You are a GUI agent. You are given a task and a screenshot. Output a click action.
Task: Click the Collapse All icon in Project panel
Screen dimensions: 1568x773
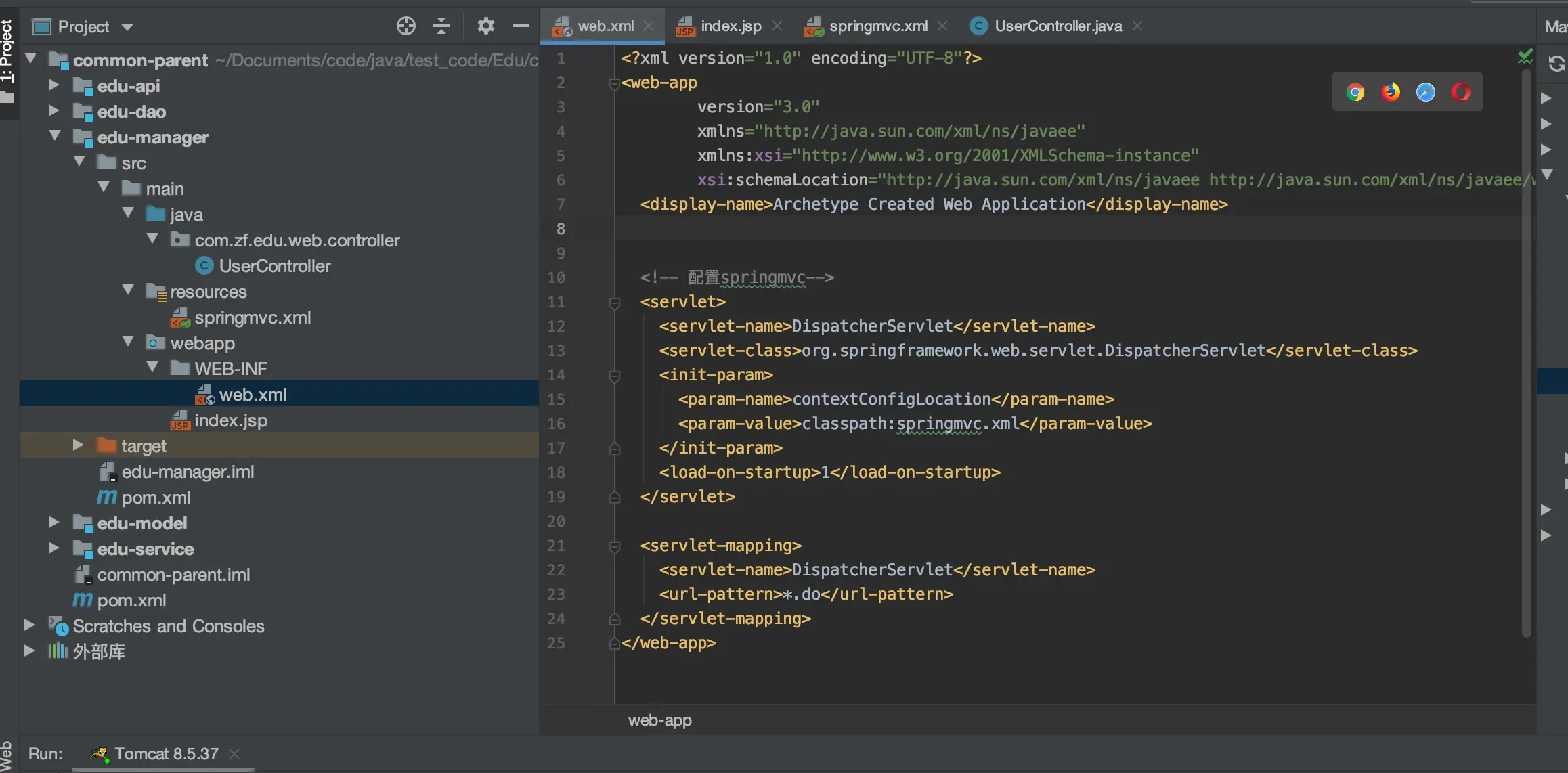pyautogui.click(x=441, y=26)
